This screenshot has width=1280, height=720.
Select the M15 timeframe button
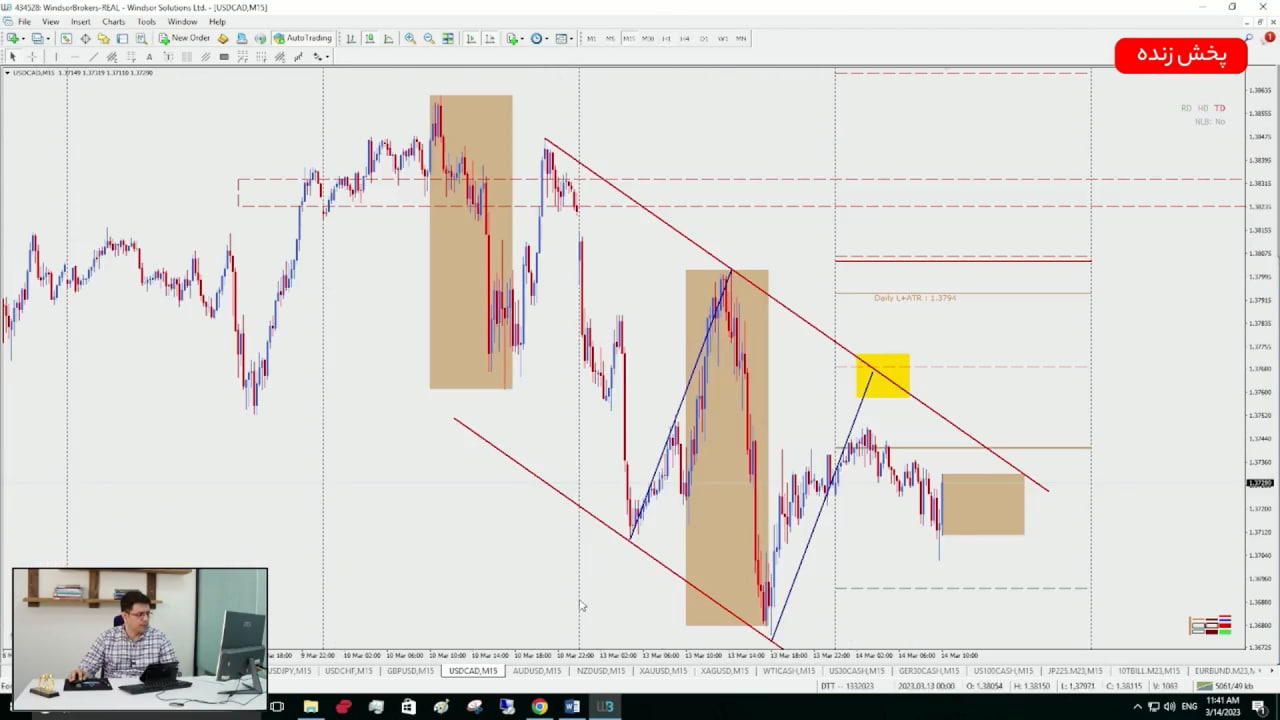tap(629, 38)
